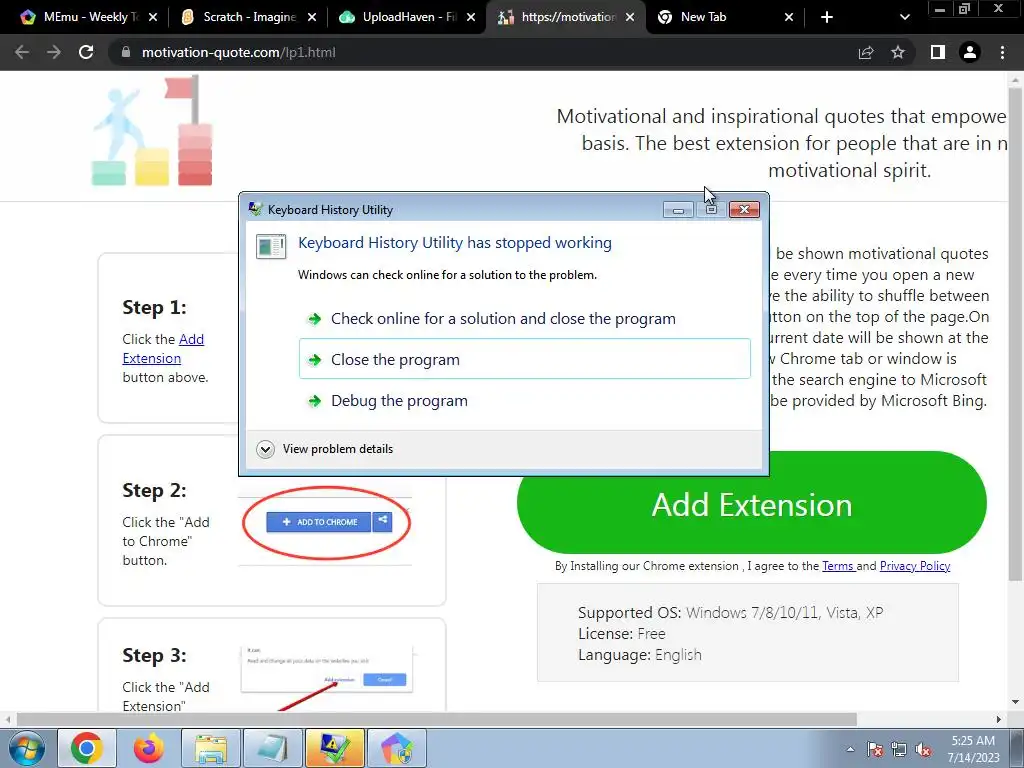The width and height of the screenshot is (1024, 768).
Task: Open a new browser tab
Action: [x=827, y=17]
